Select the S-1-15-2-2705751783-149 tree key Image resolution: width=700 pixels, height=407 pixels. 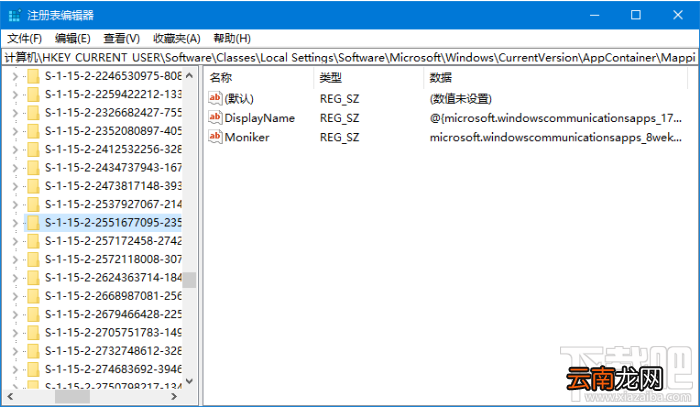pyautogui.click(x=113, y=332)
